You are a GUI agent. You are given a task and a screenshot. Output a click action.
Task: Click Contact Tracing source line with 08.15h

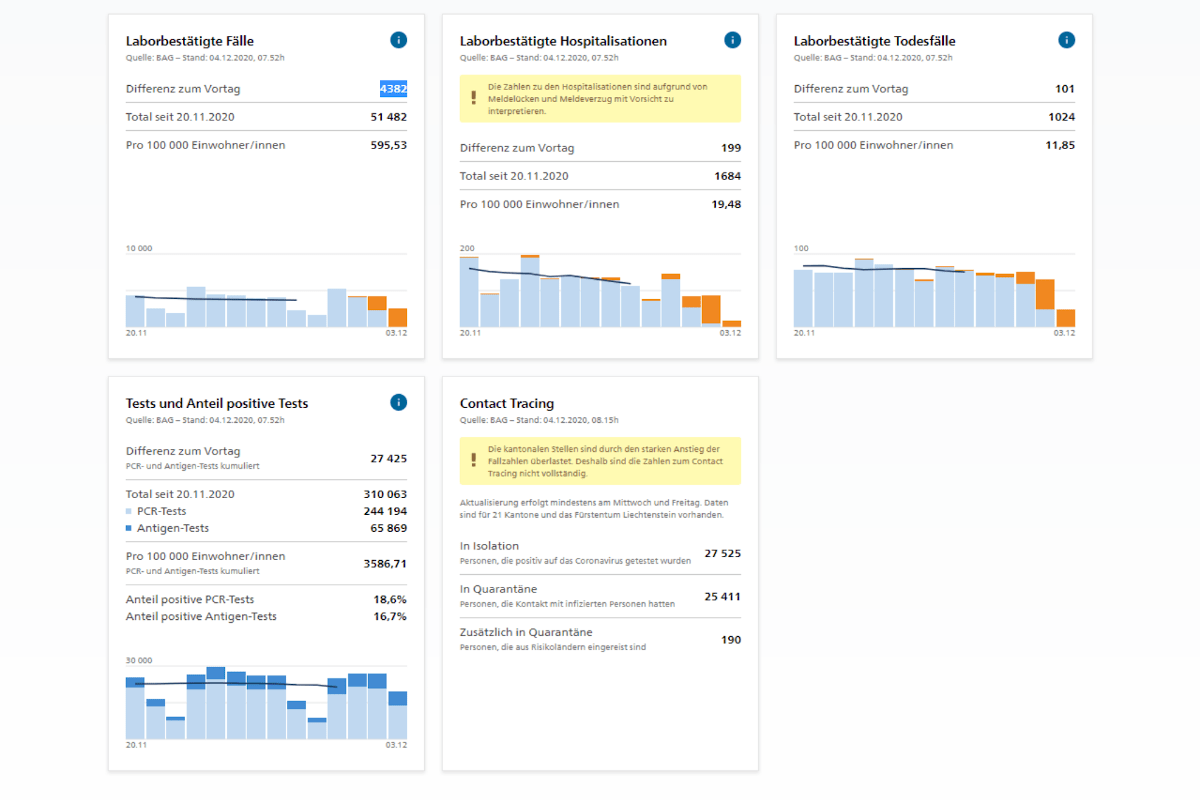click(x=539, y=419)
